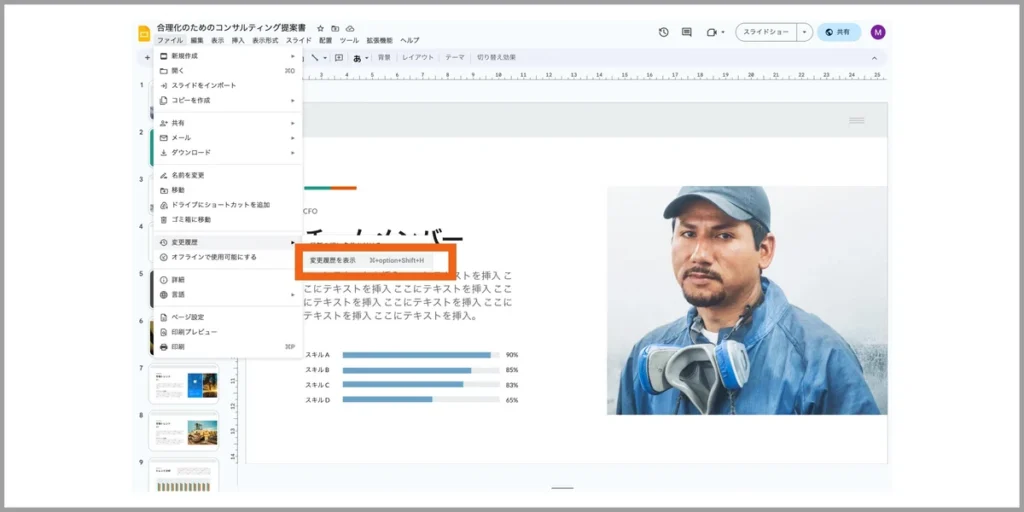Open the 挿入 menu
This screenshot has width=1024, height=512.
point(238,40)
